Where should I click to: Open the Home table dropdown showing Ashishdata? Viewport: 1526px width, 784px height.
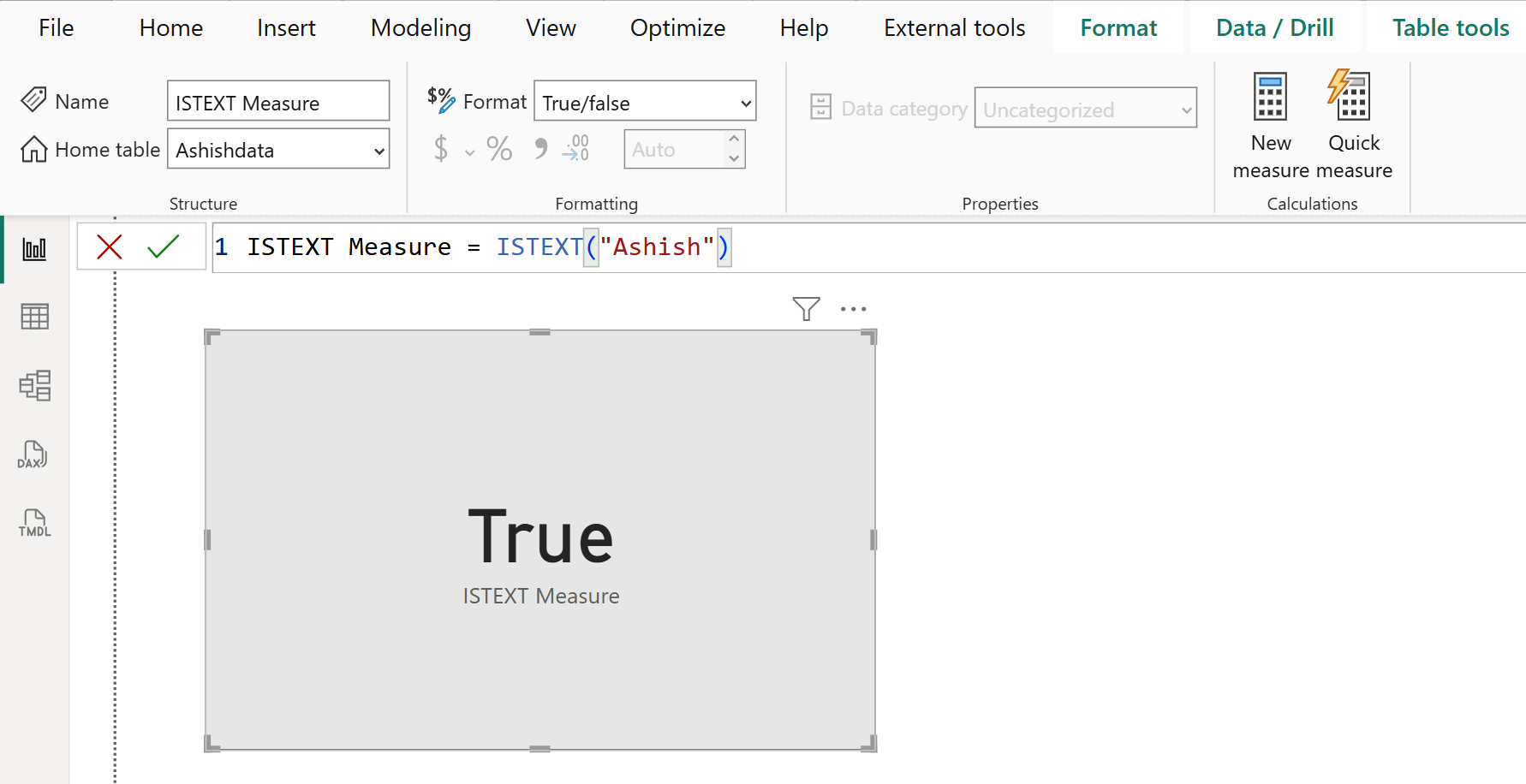[278, 149]
